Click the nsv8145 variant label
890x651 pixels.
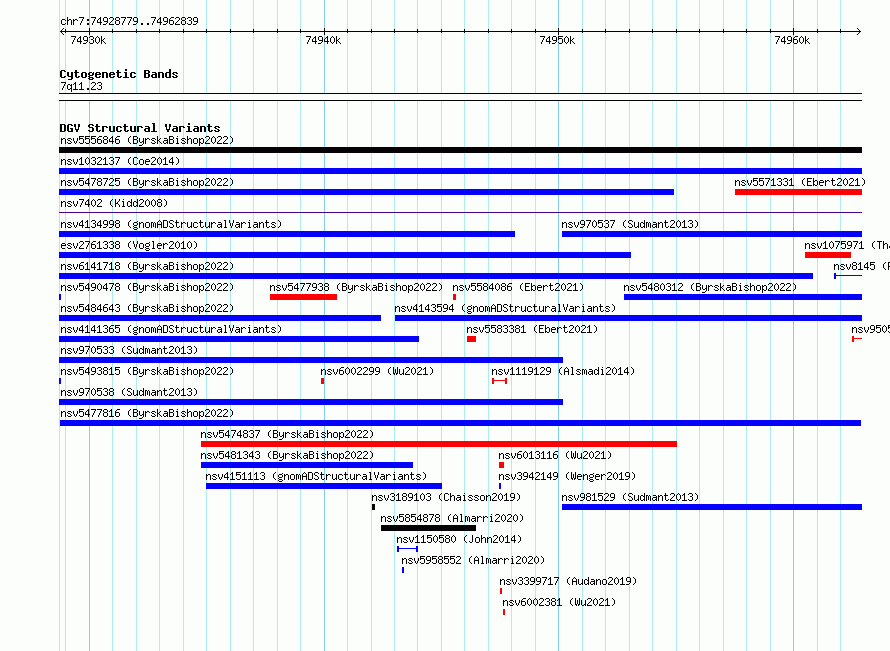[x=861, y=266]
